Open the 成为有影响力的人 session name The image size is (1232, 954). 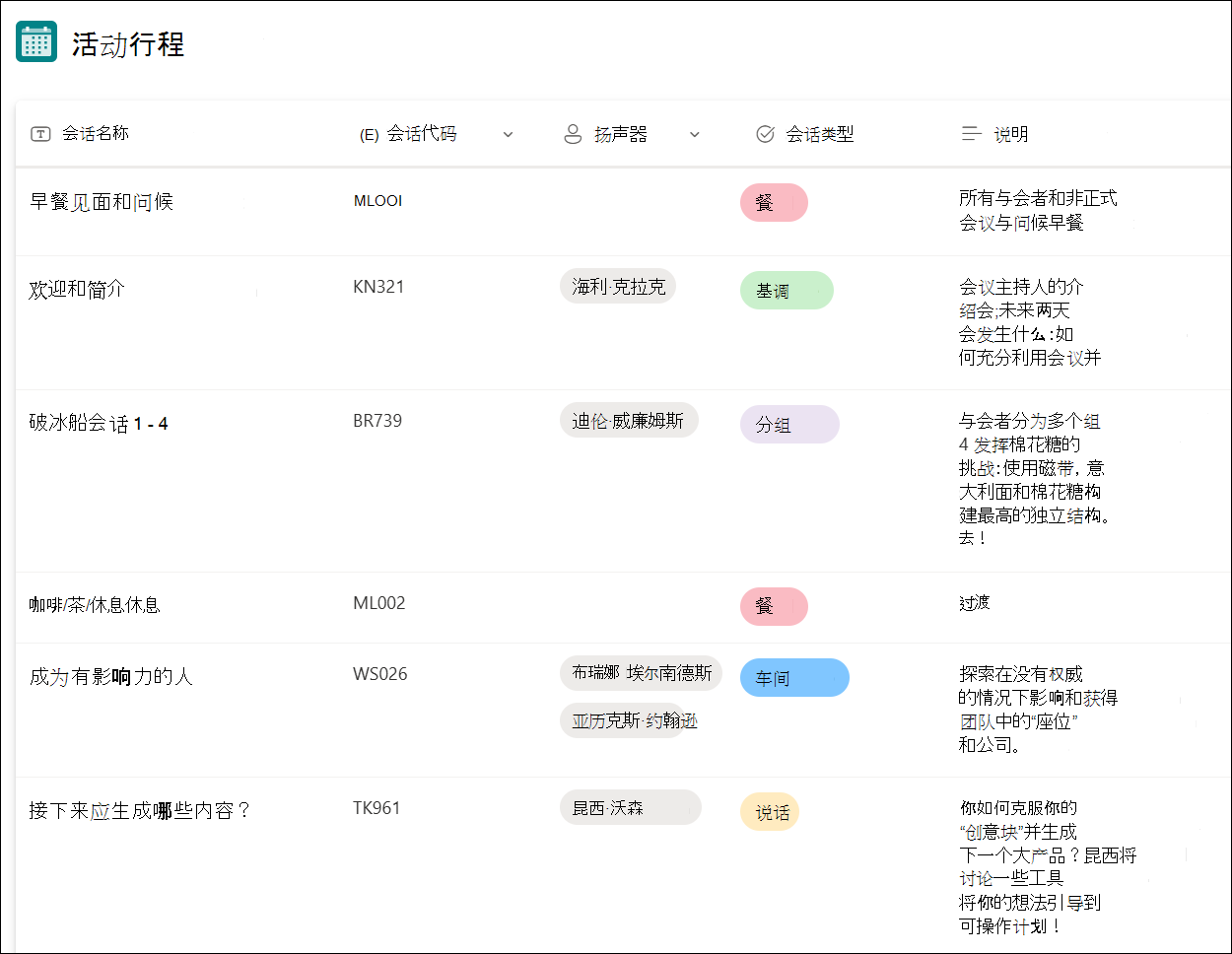pyautogui.click(x=111, y=676)
